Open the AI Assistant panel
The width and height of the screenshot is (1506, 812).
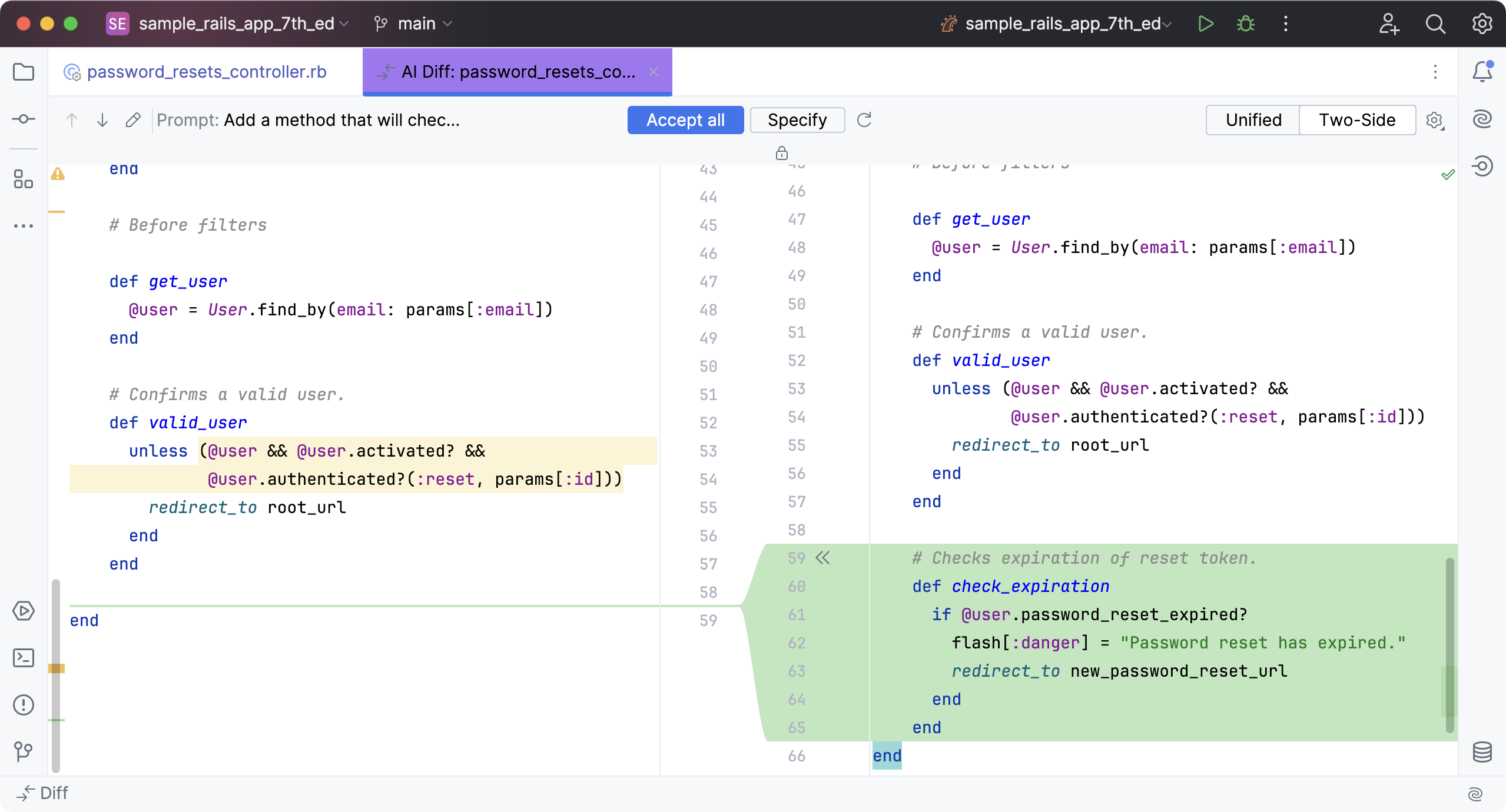coord(1482,118)
